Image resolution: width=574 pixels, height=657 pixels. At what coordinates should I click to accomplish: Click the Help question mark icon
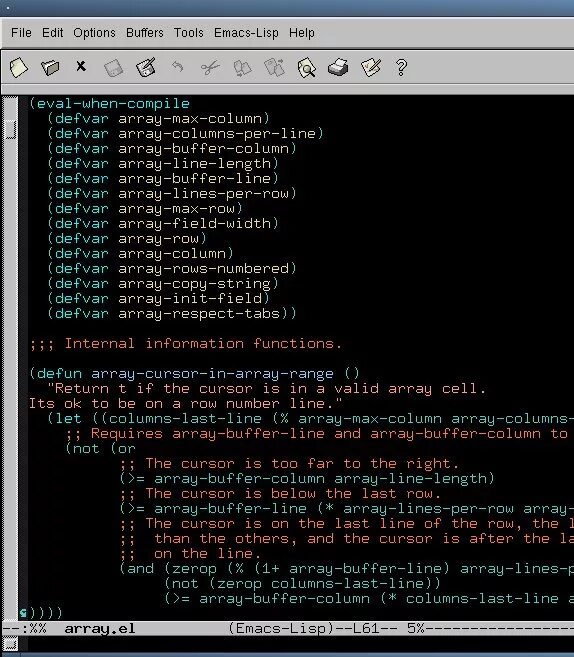401,67
